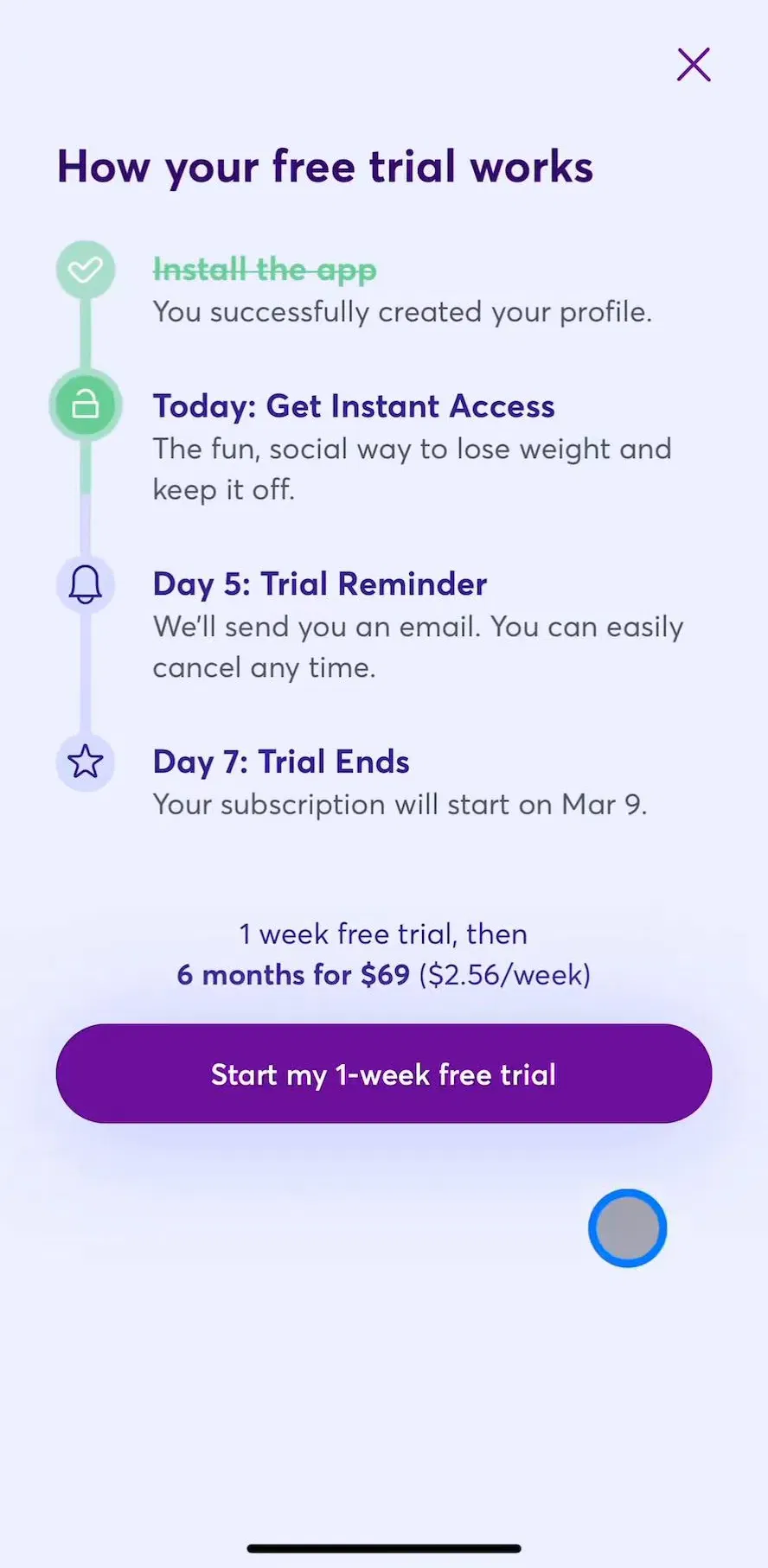768x1568 pixels.
Task: Tap the green checkmark step icon
Action: click(86, 271)
